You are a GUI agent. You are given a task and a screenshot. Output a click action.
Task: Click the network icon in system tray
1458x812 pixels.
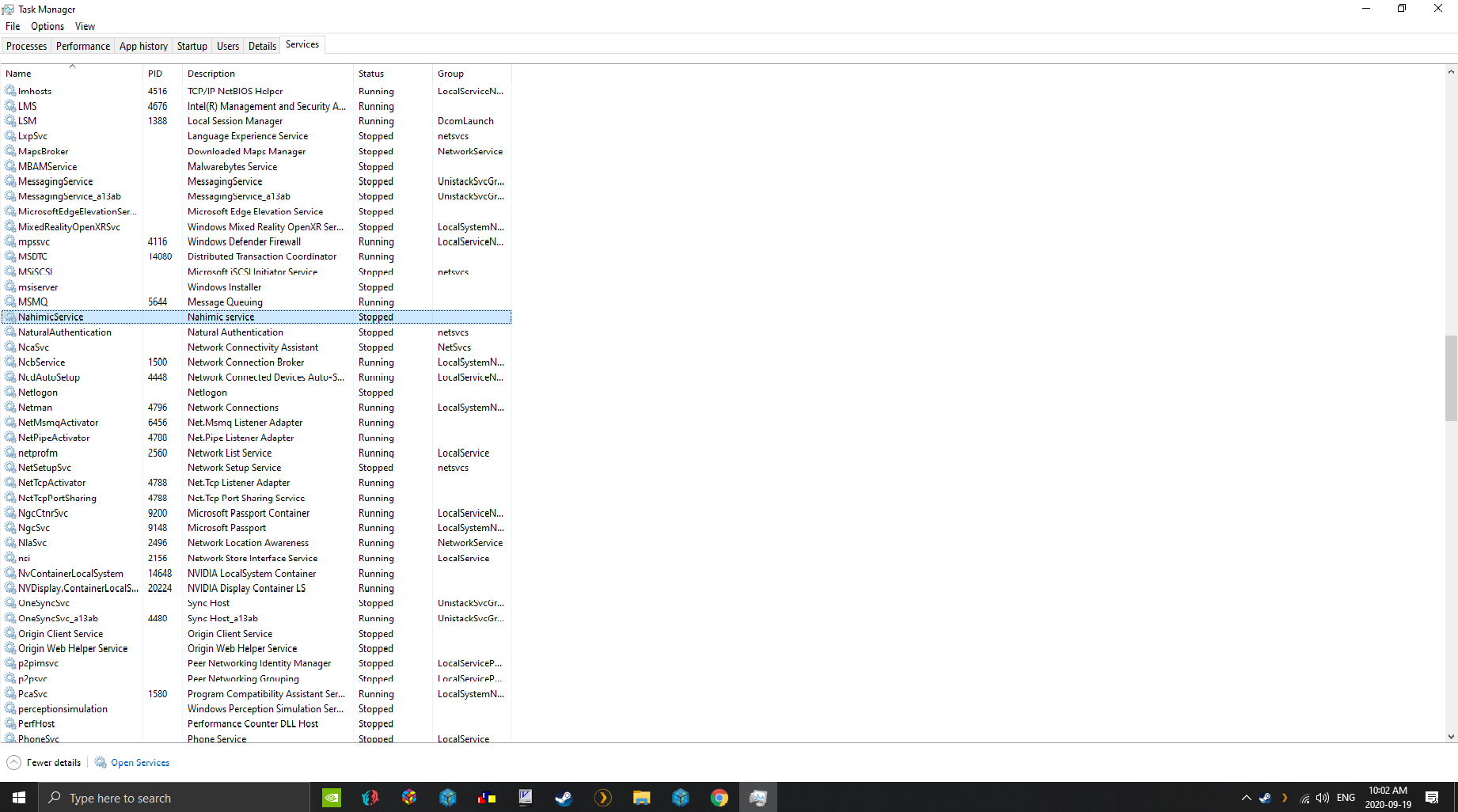[x=1304, y=798]
